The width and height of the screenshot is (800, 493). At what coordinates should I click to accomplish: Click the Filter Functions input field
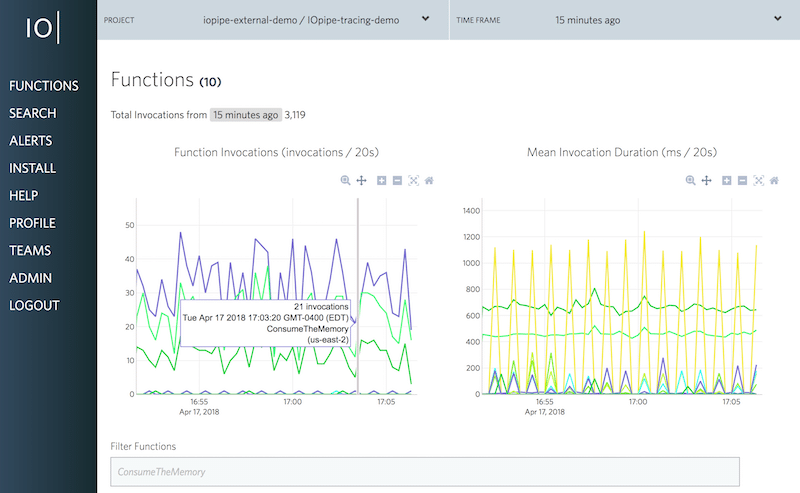pyautogui.click(x=425, y=472)
